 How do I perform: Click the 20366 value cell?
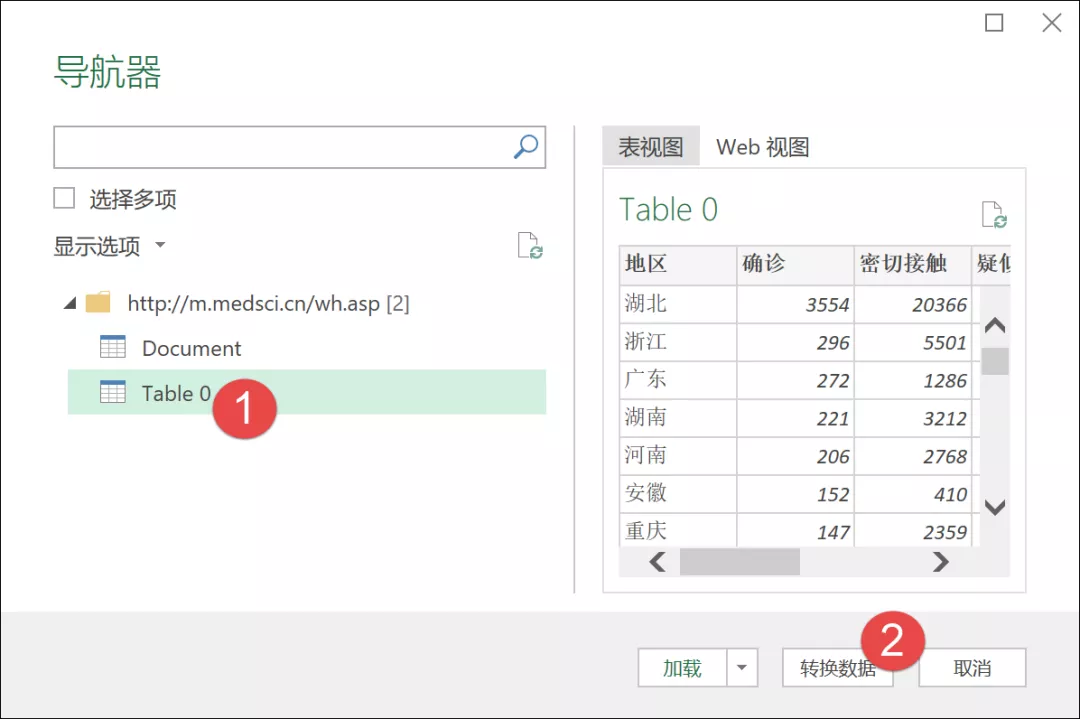click(x=913, y=304)
